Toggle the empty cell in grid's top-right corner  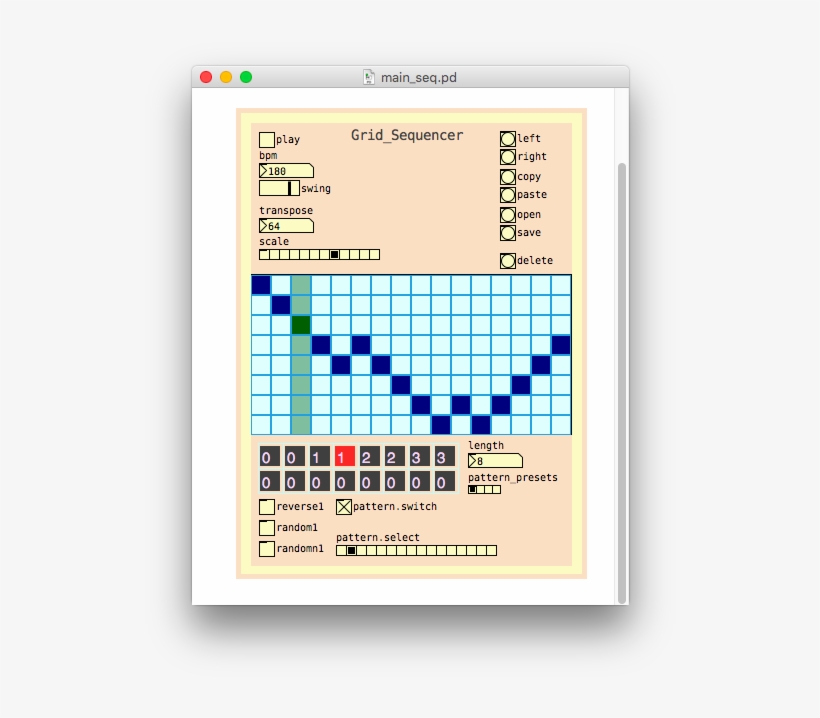(561, 285)
